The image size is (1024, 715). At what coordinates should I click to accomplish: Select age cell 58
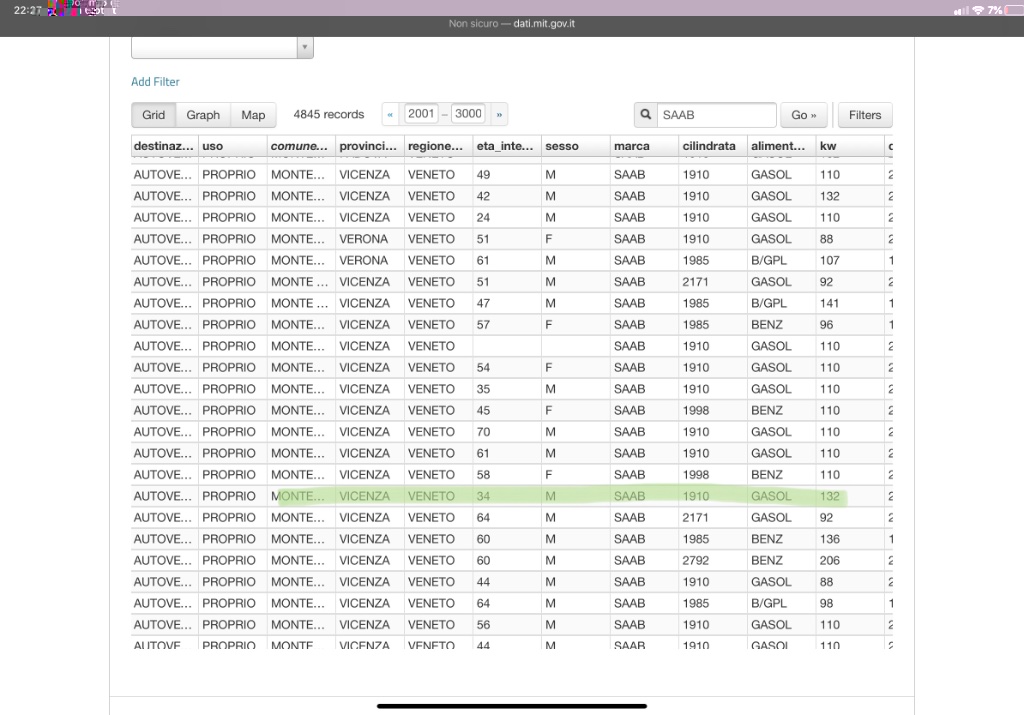(x=507, y=474)
